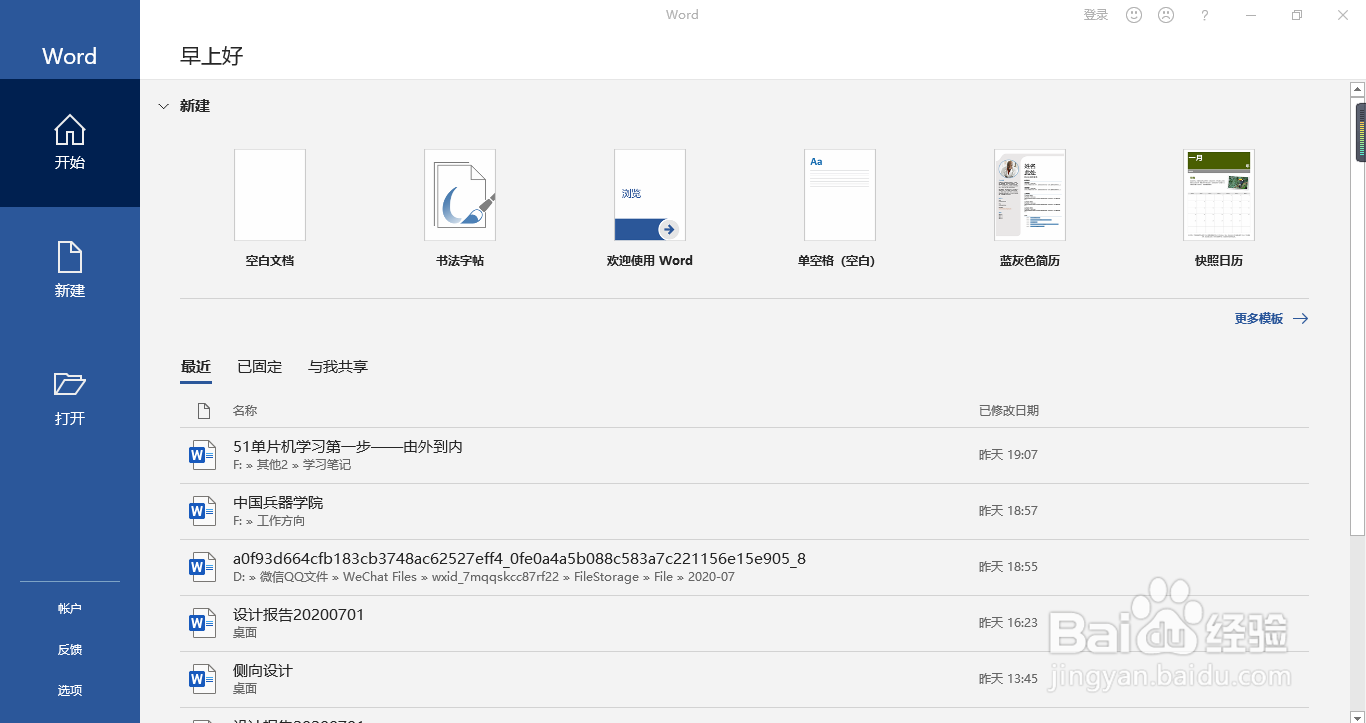
Task: Open 反馈 feedback page
Action: tap(70, 650)
